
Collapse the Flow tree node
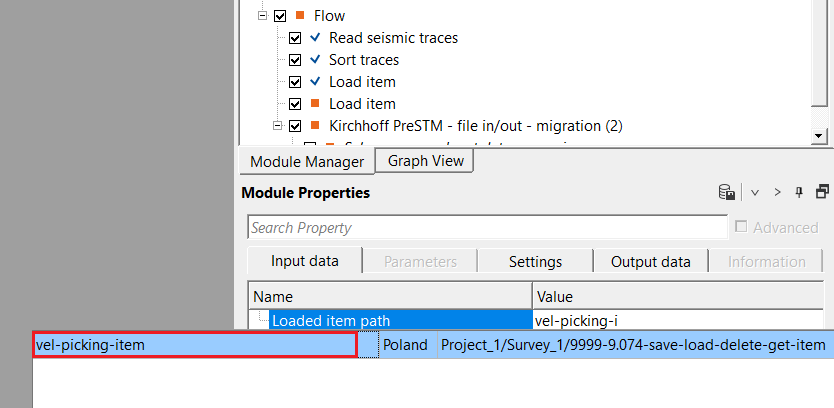(263, 16)
